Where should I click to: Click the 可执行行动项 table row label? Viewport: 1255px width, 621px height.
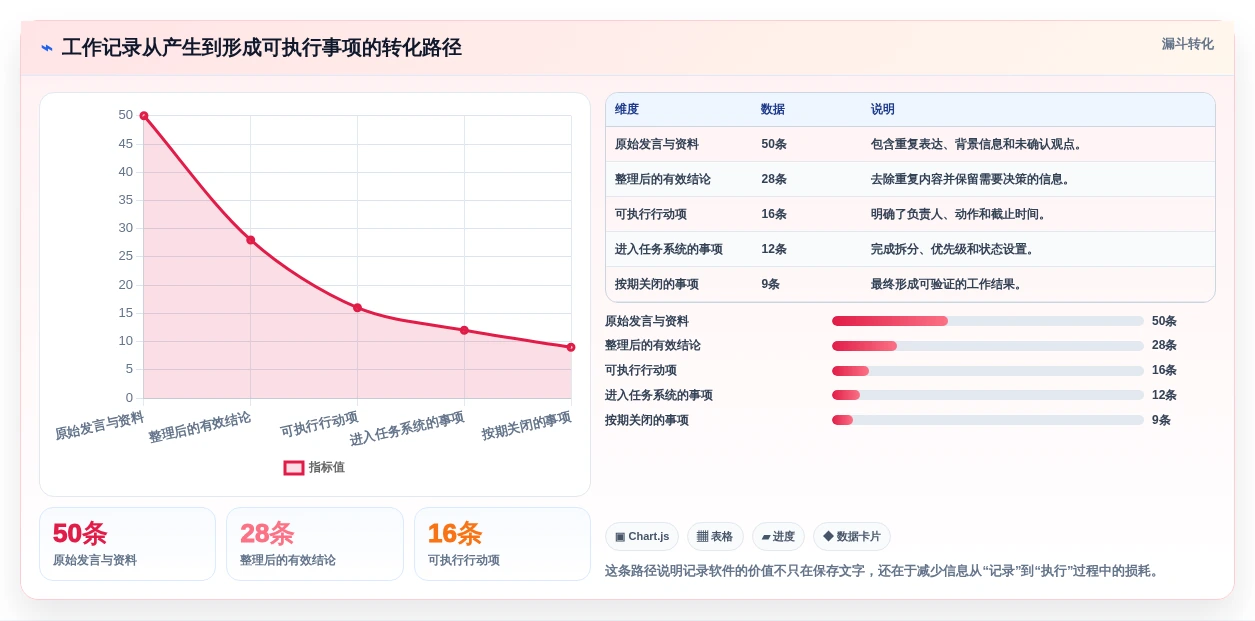[651, 214]
